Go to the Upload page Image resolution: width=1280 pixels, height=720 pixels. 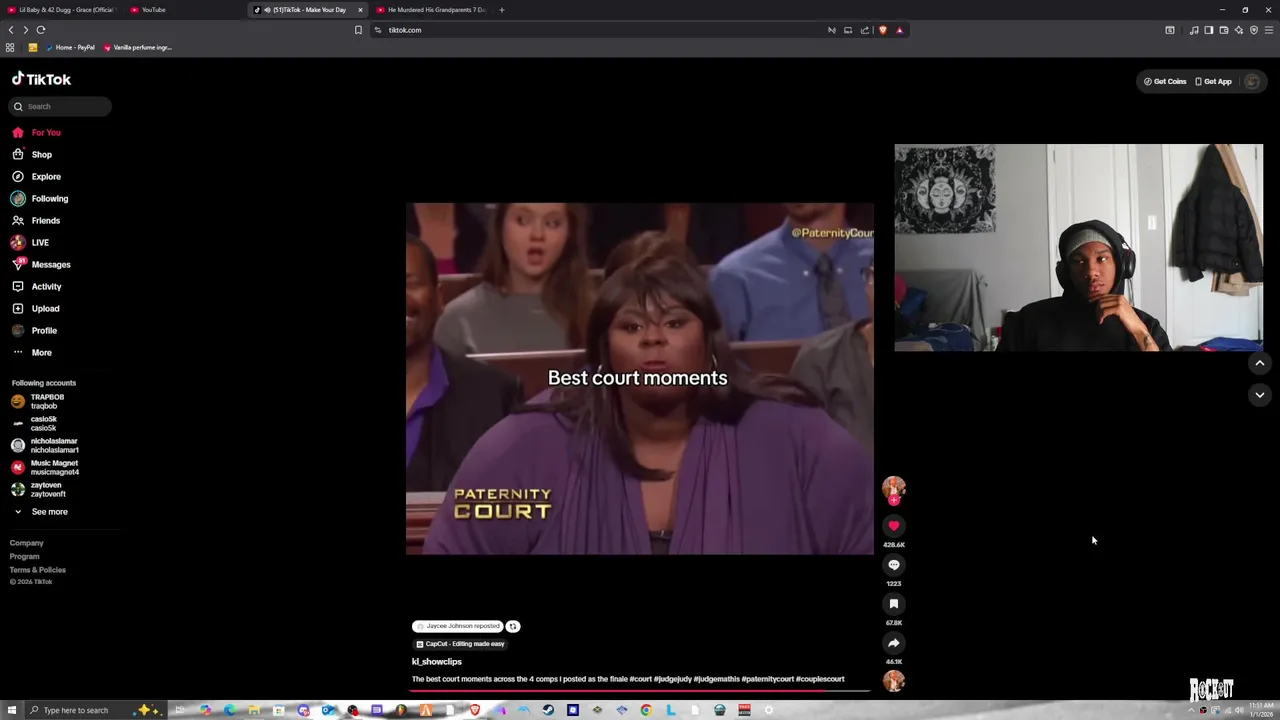[35, 308]
